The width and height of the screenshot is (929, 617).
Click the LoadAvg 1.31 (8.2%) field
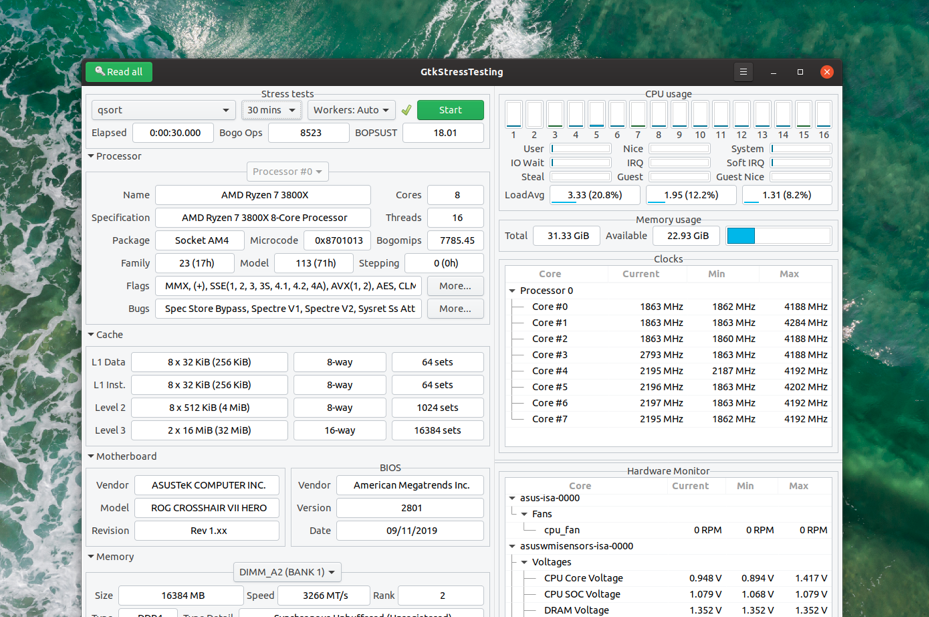[787, 195]
